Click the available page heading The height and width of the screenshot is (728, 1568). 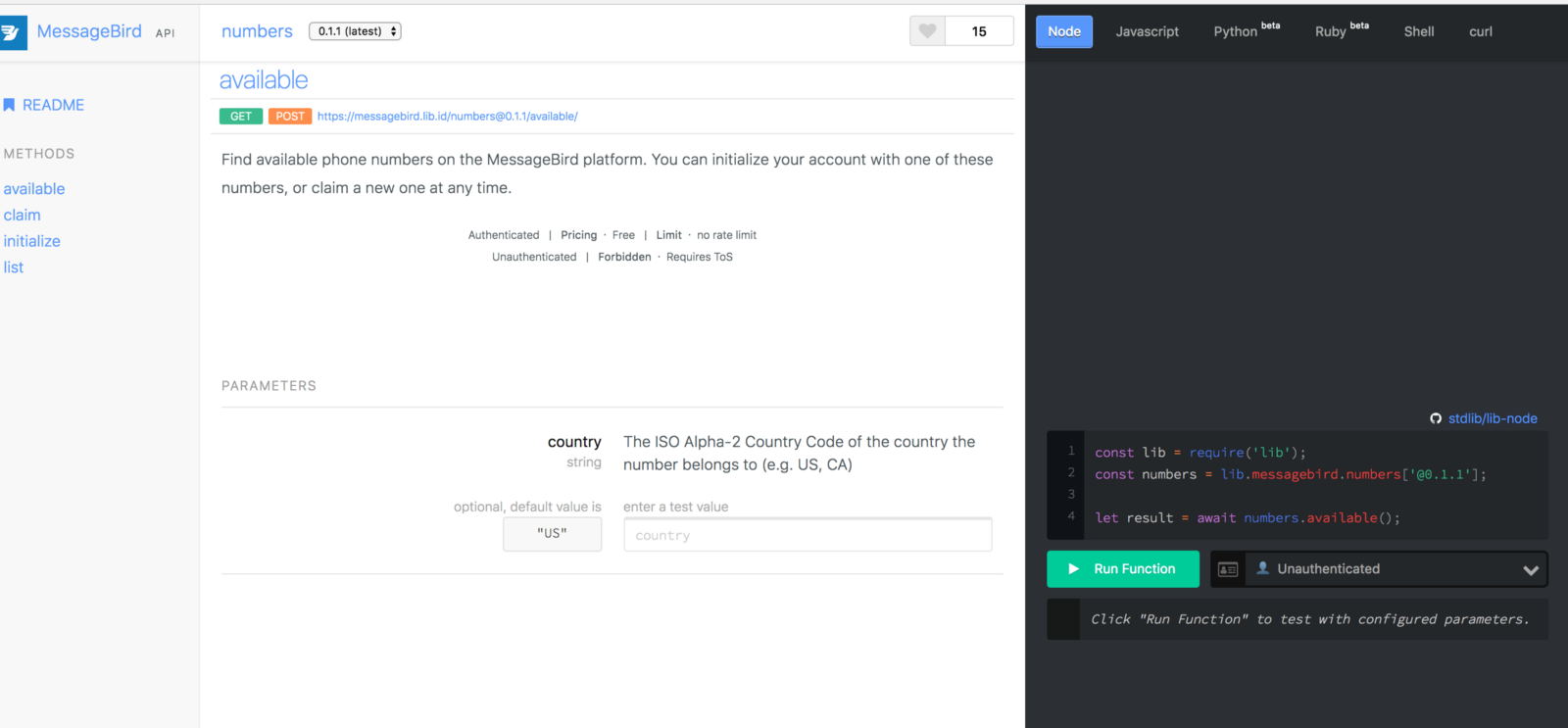pyautogui.click(x=264, y=80)
